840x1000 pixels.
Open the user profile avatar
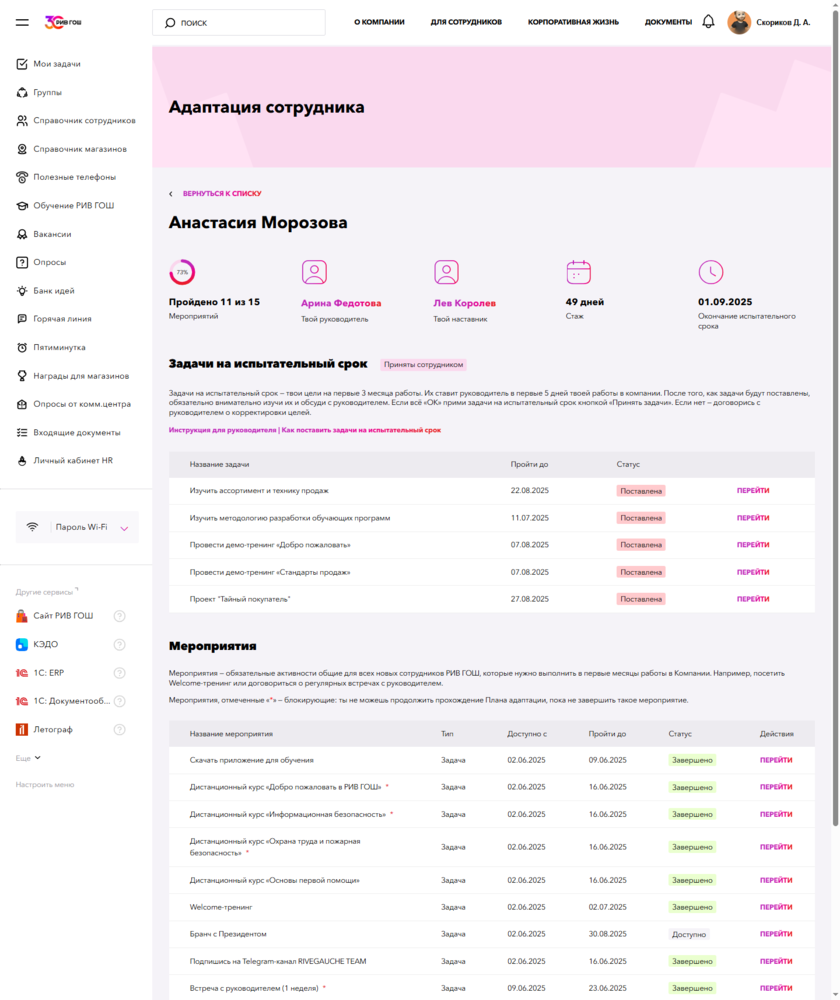[x=739, y=22]
